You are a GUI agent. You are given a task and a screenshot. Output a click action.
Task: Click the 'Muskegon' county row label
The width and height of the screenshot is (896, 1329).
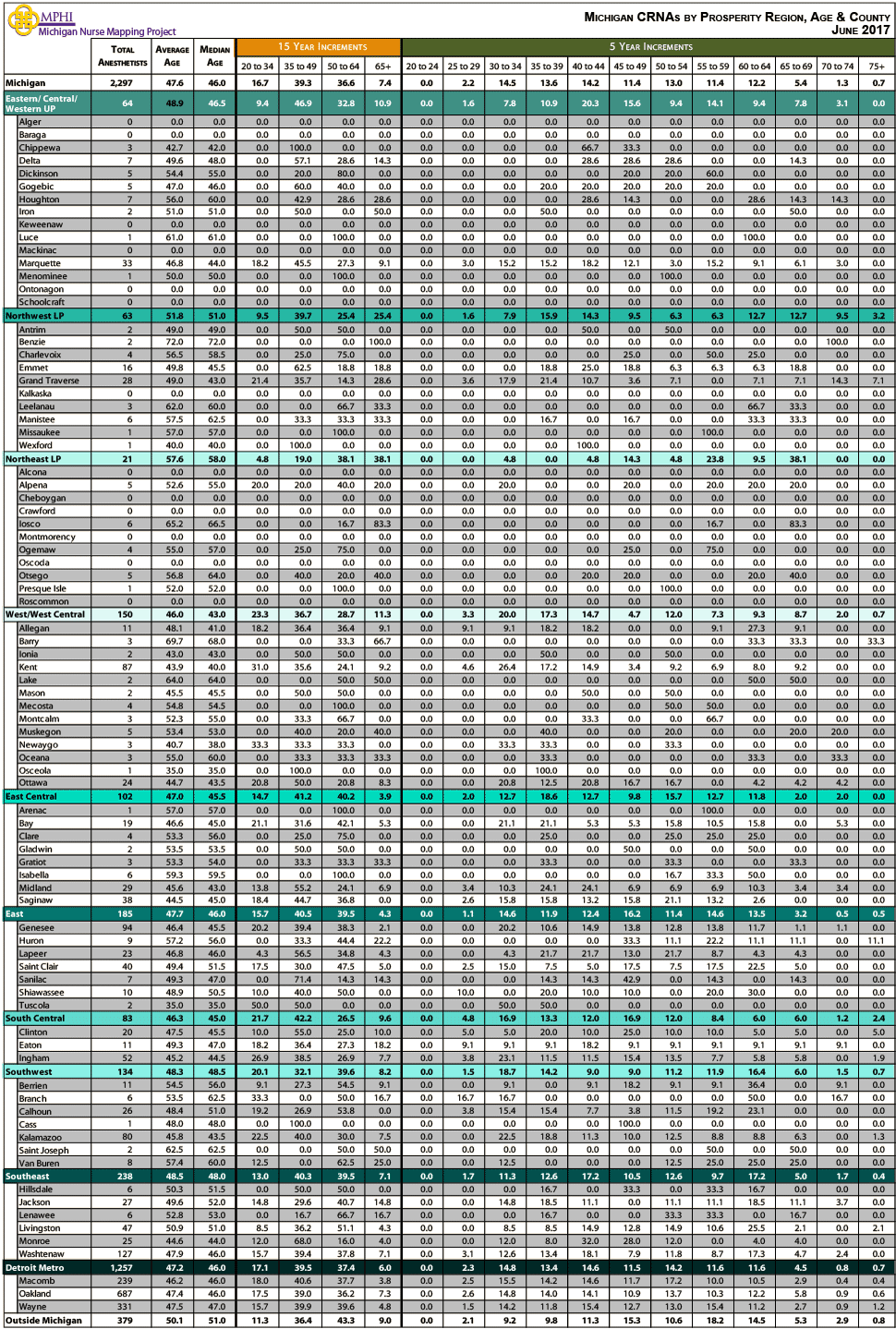(40, 731)
